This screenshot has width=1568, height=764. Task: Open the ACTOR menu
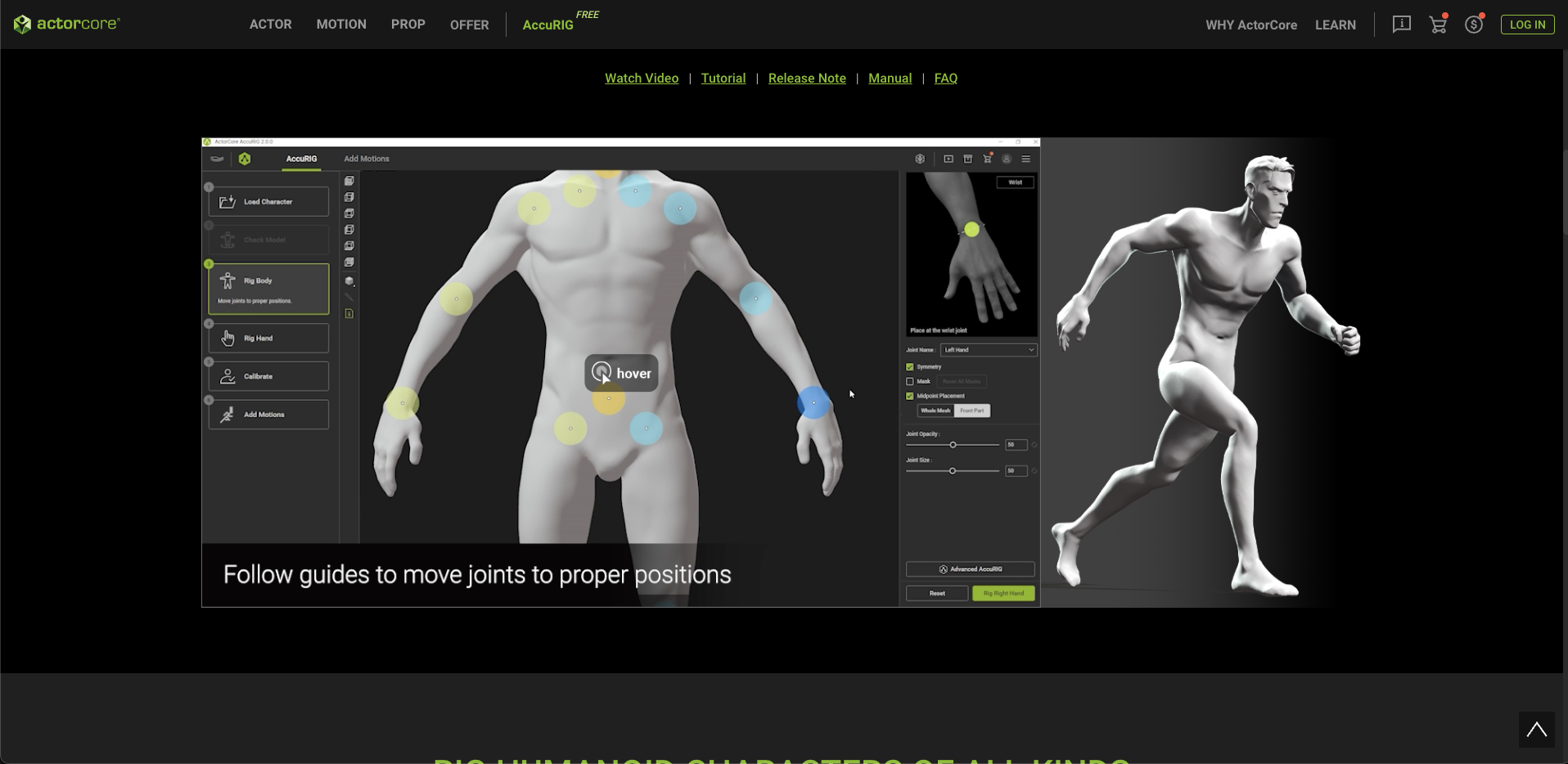pyautogui.click(x=270, y=25)
